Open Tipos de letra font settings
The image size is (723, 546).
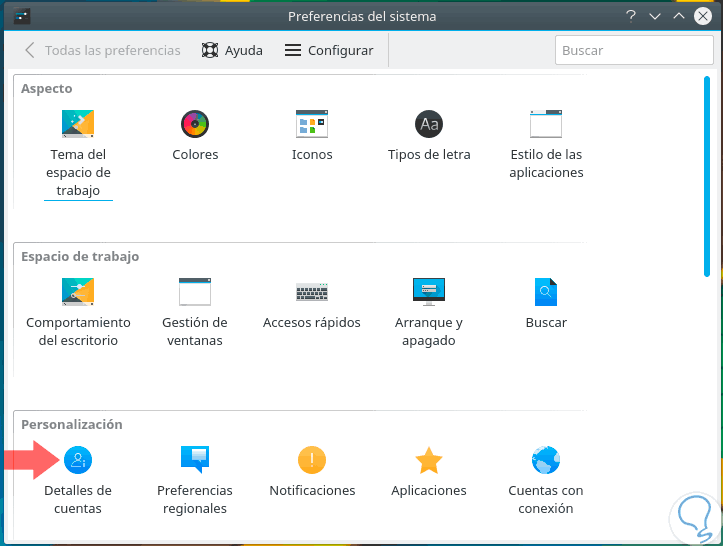[x=429, y=125]
